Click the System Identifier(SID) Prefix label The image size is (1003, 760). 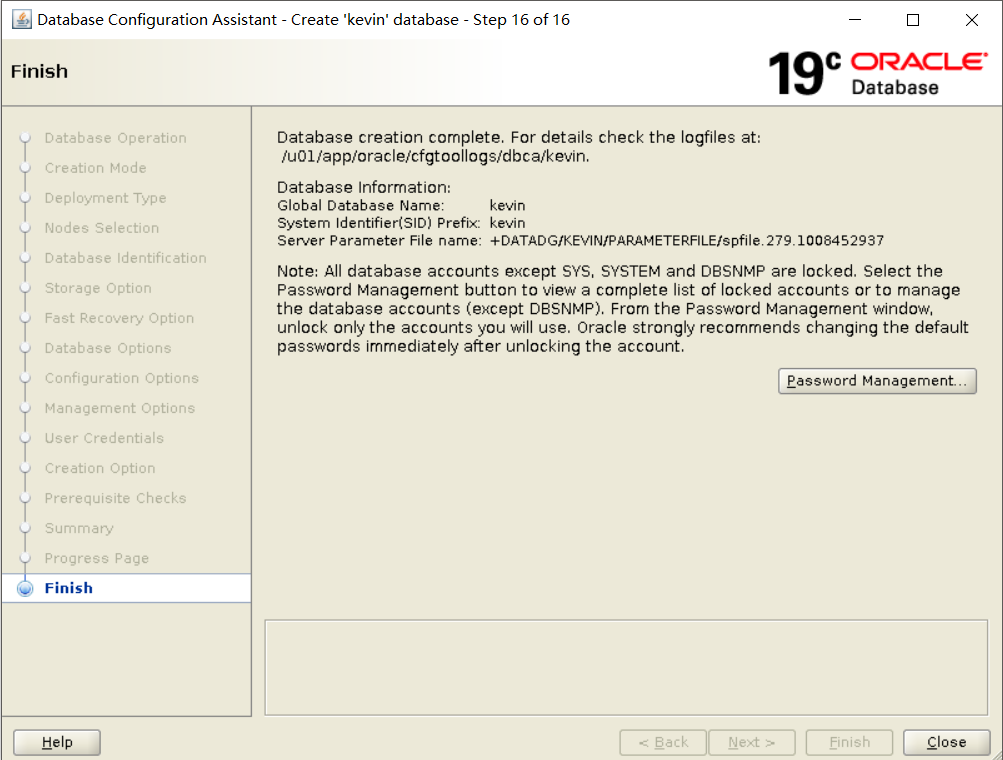[378, 223]
